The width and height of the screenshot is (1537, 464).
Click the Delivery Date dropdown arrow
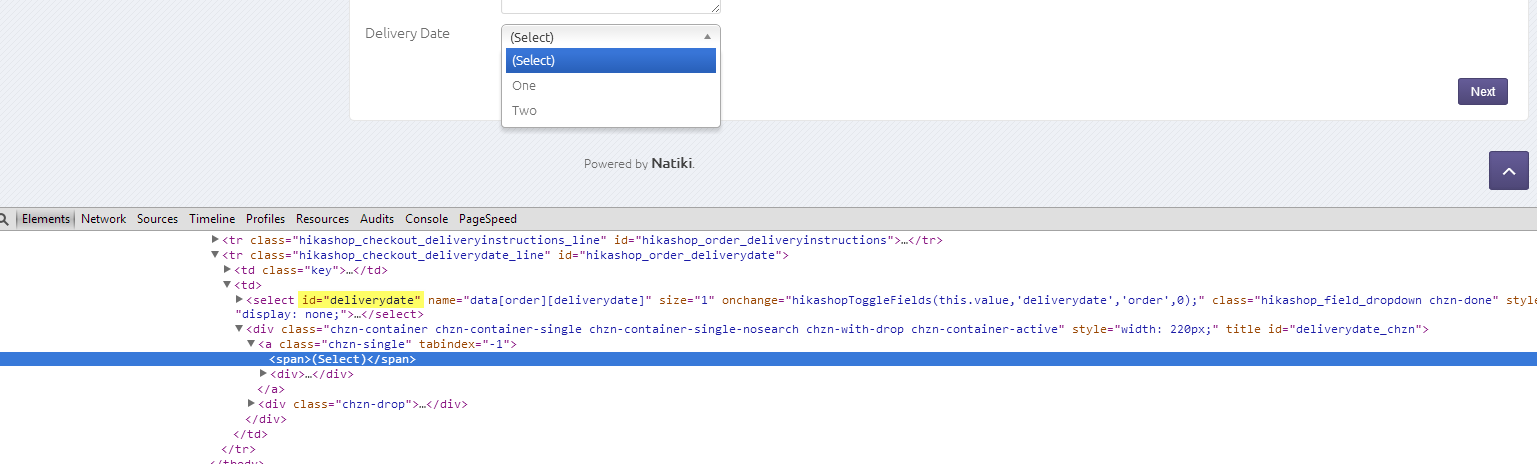pos(707,36)
